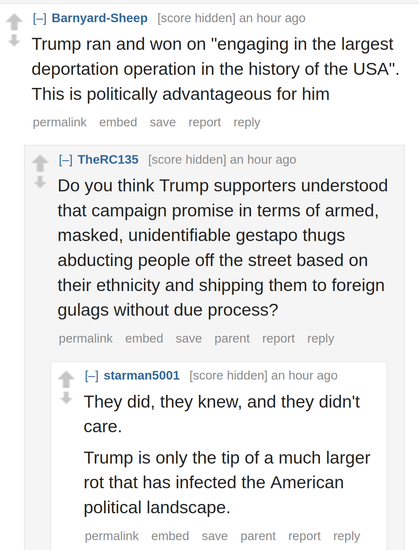The height and width of the screenshot is (550, 419).
Task: Report starman5001's comment
Action: [304, 536]
